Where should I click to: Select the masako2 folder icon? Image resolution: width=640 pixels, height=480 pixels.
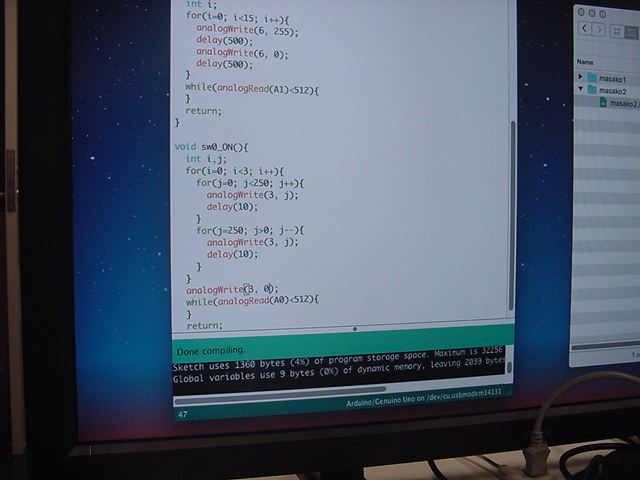592,89
